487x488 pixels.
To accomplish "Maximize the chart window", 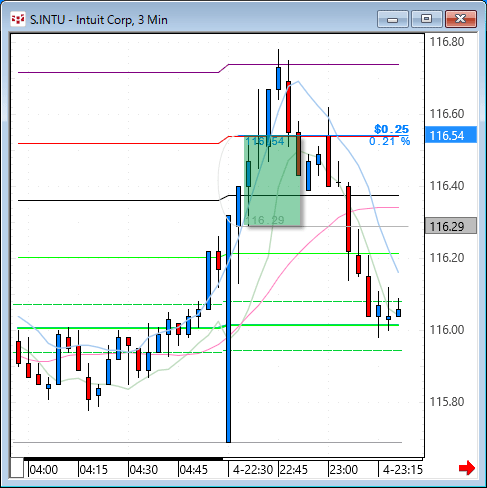I will [x=426, y=19].
